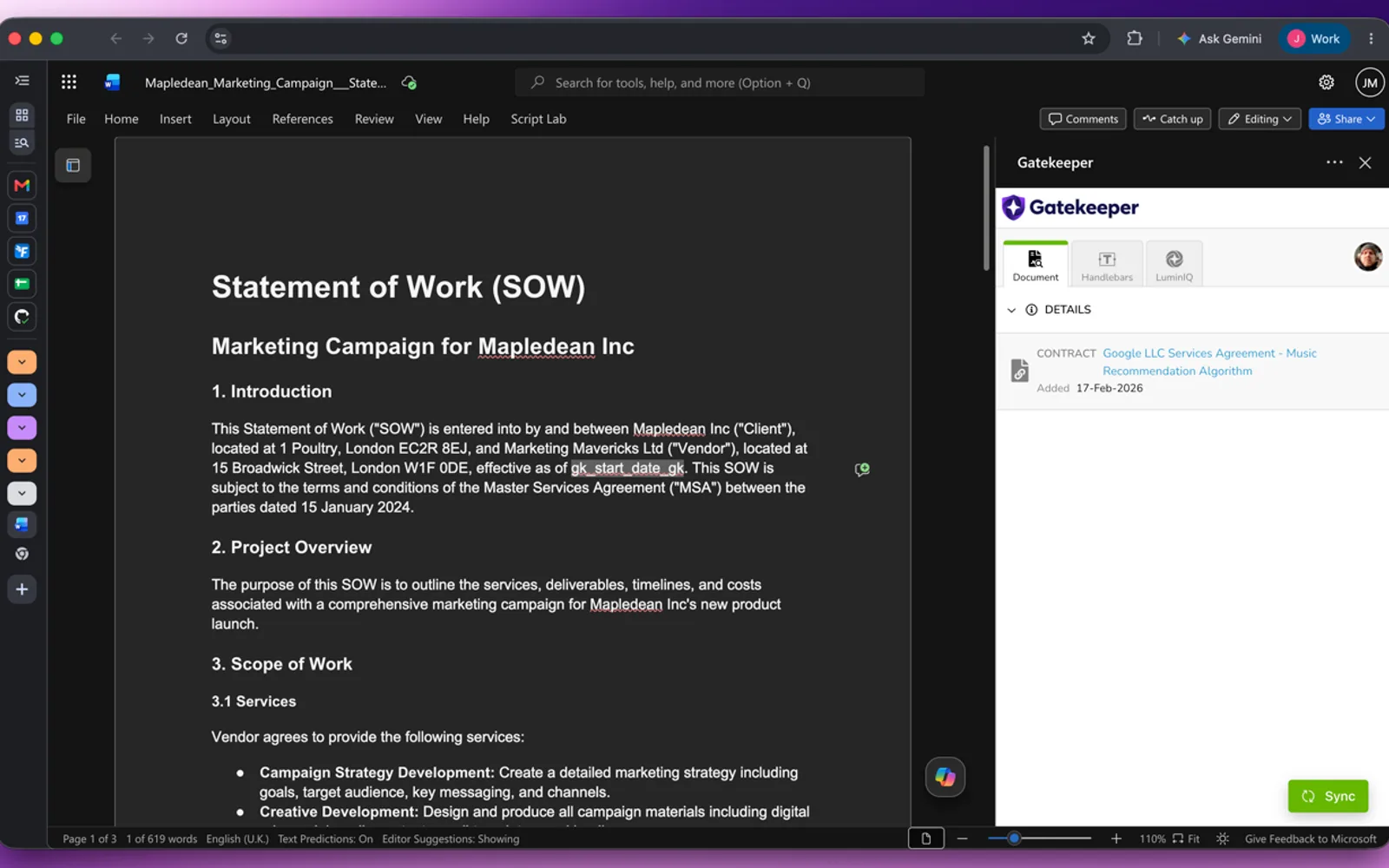This screenshot has height=868, width=1389.
Task: Open Word settings gear icon
Action: pos(1326,82)
